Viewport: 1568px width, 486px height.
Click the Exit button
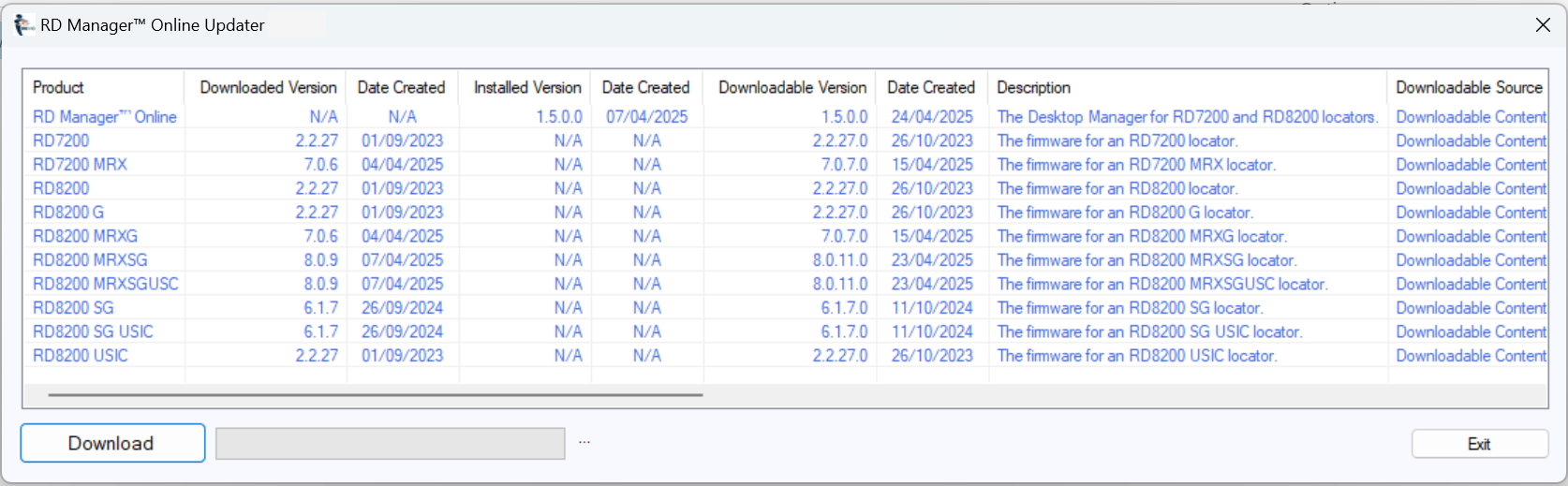[1479, 444]
